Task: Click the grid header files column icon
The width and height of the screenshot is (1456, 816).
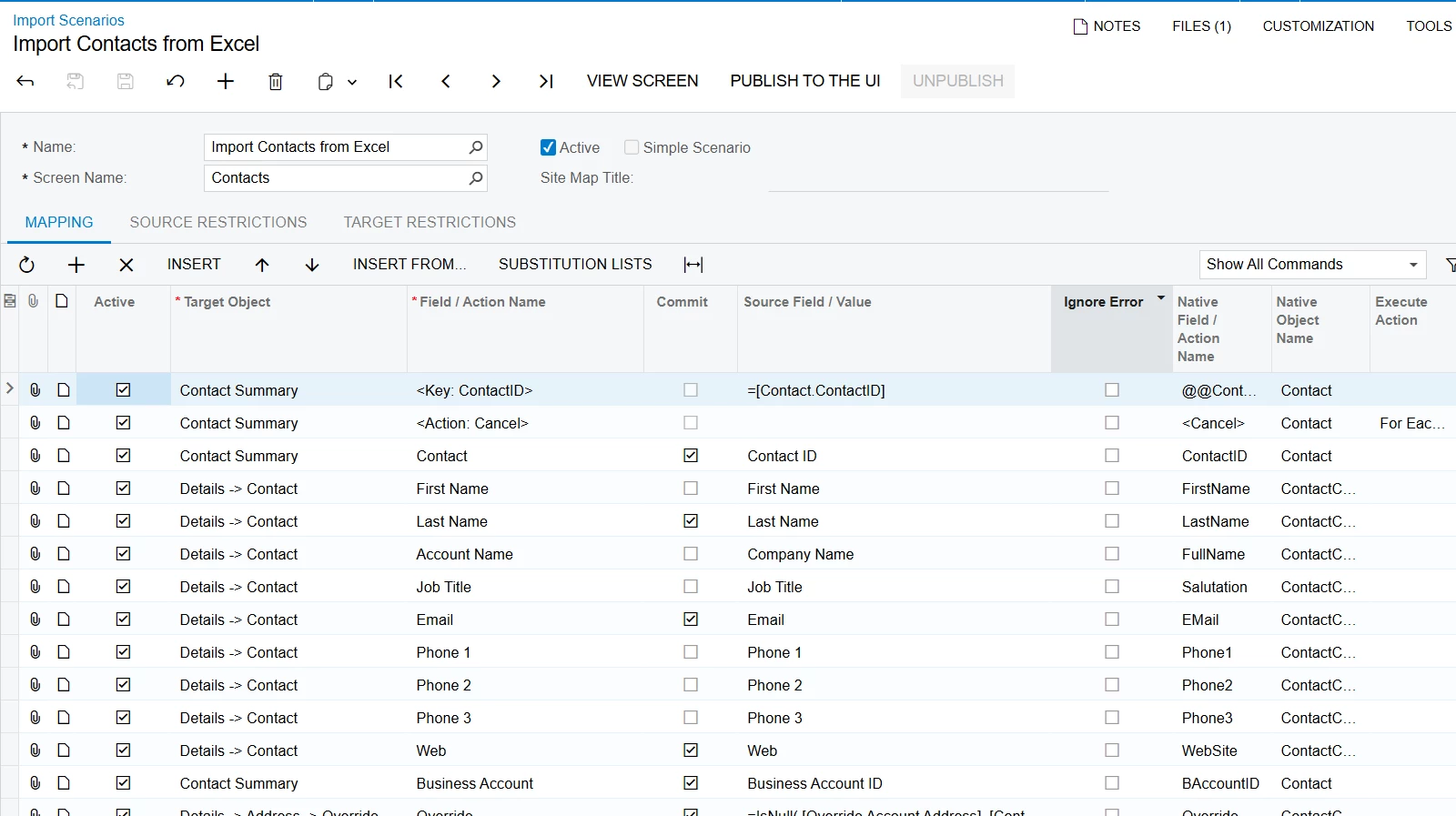Action: [x=33, y=301]
